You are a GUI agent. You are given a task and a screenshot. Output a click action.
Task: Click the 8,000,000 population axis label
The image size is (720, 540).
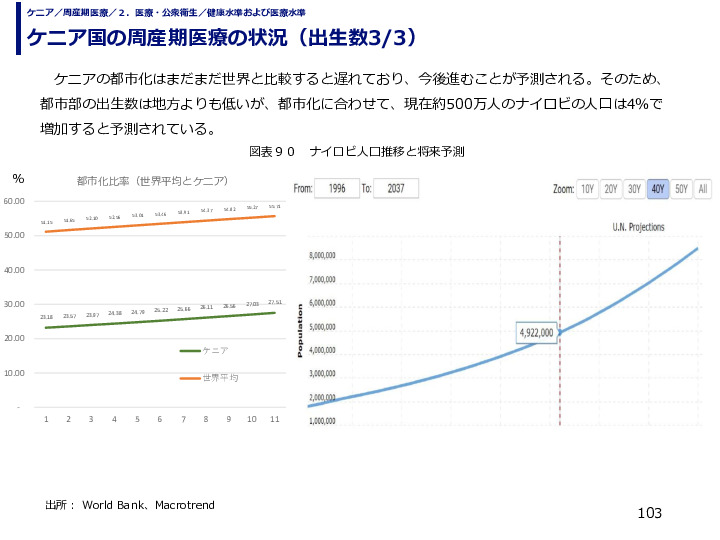[x=322, y=255]
